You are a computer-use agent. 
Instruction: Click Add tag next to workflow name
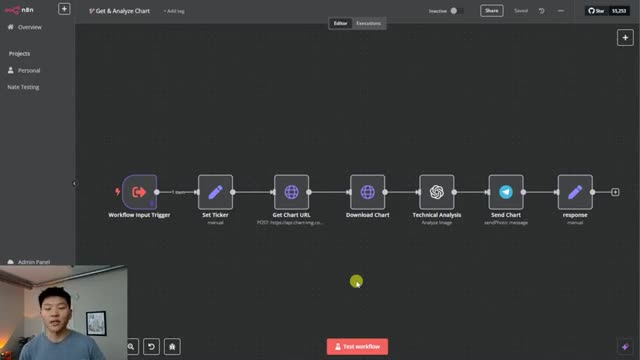pyautogui.click(x=174, y=11)
